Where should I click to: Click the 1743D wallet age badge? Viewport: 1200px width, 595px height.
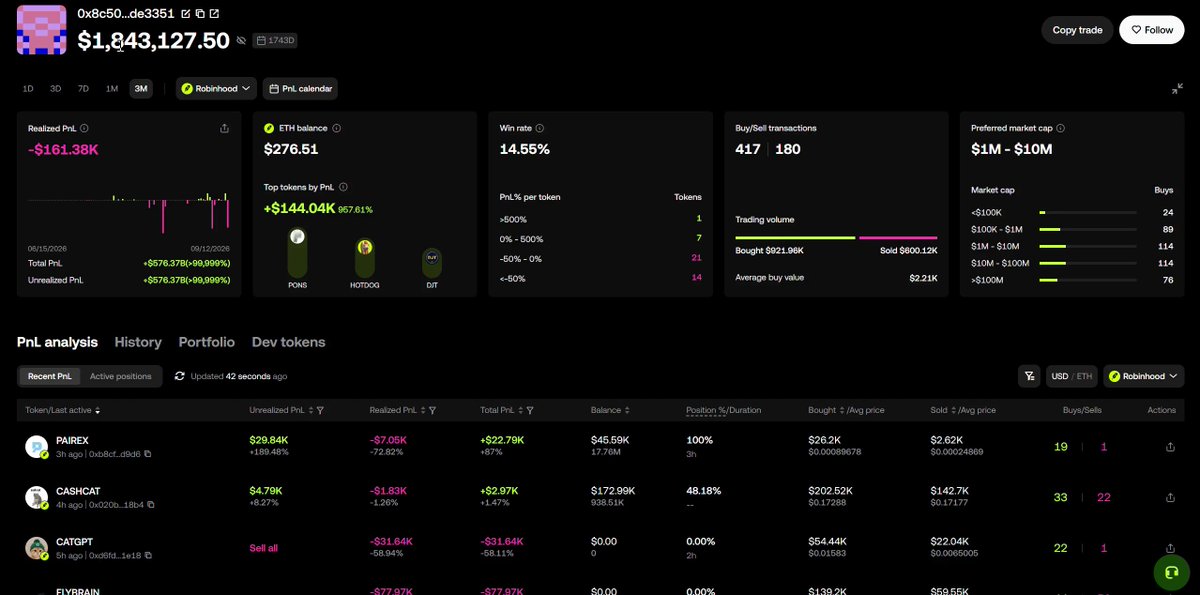tap(276, 41)
